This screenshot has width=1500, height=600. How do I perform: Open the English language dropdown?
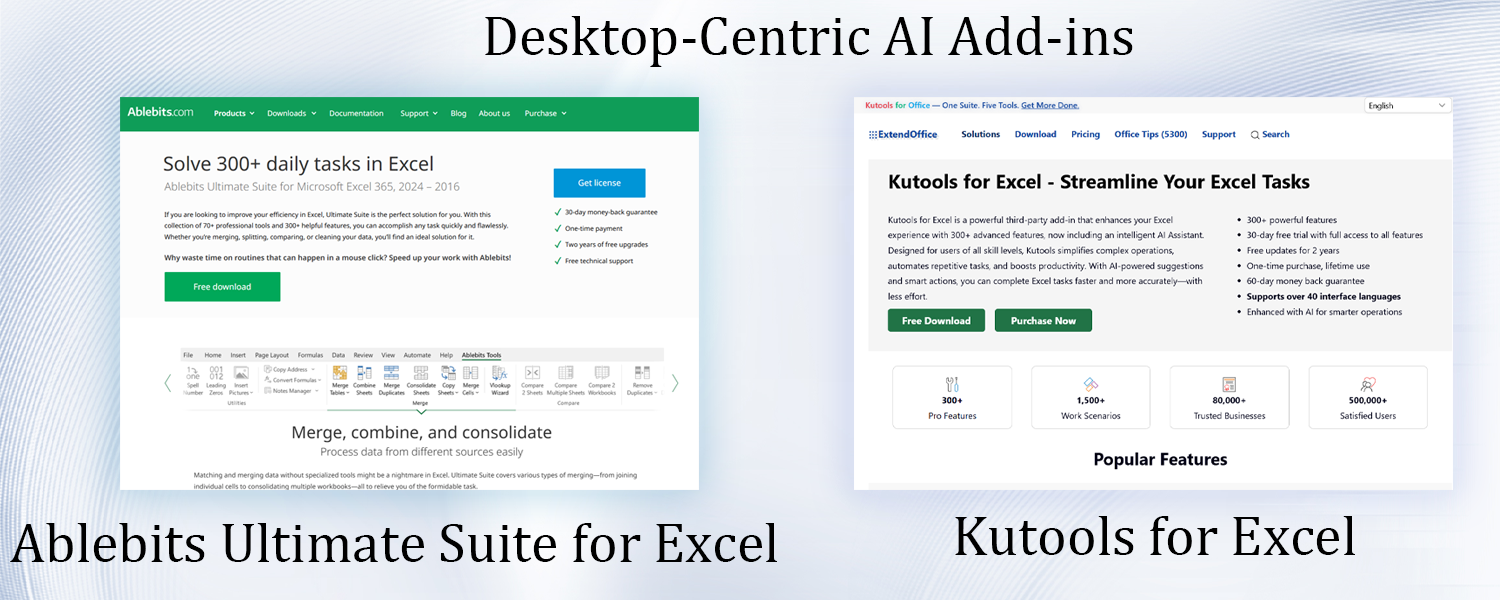(1407, 105)
